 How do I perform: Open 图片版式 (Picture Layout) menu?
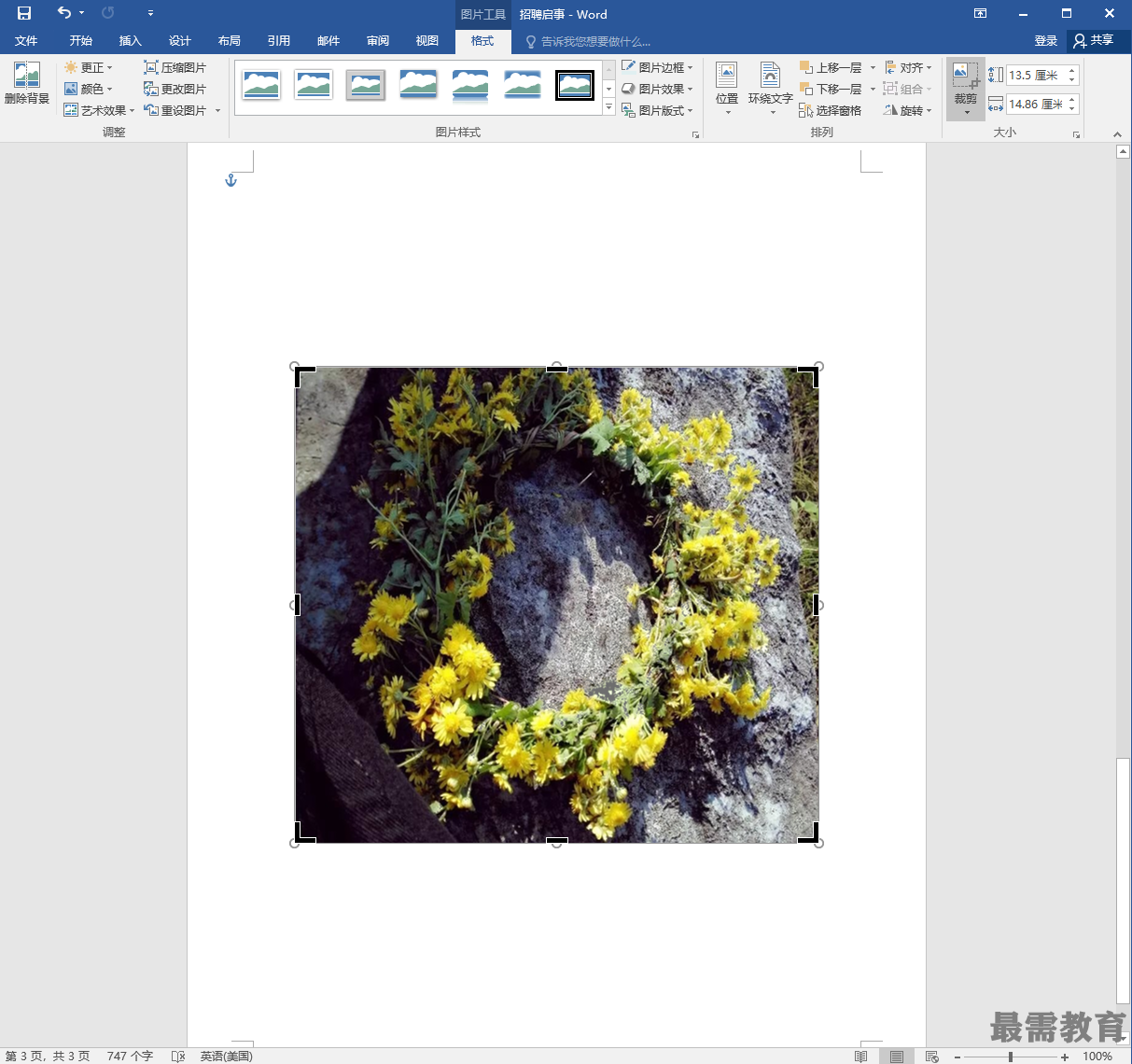coord(657,110)
